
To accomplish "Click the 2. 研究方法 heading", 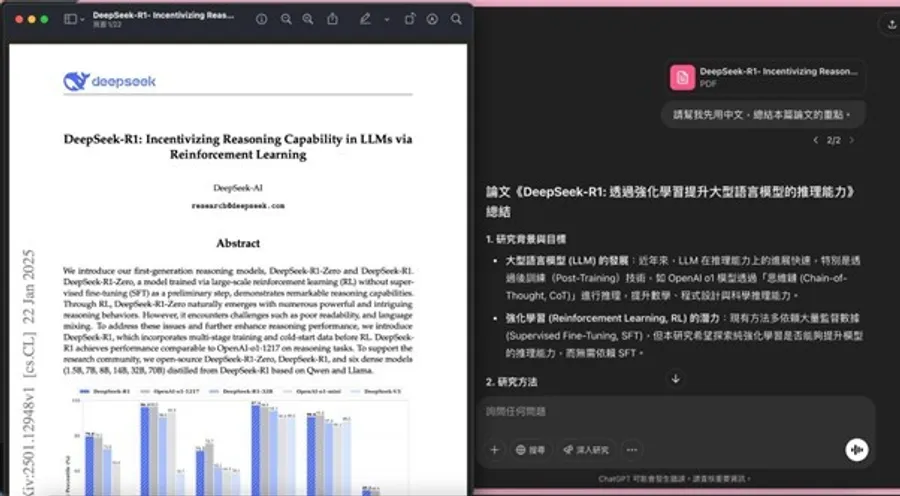I will click(x=511, y=382).
